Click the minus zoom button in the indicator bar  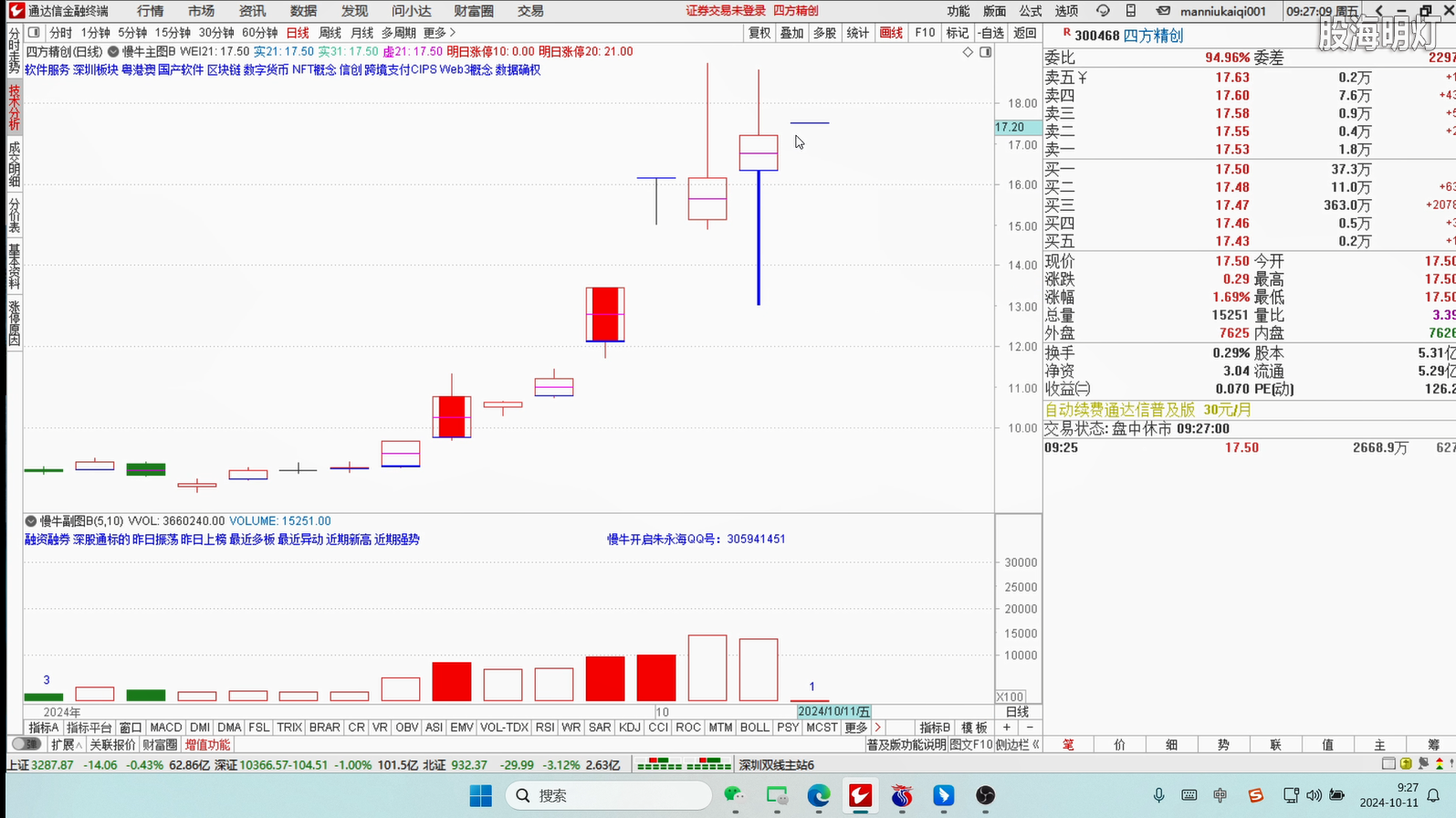[1030, 728]
